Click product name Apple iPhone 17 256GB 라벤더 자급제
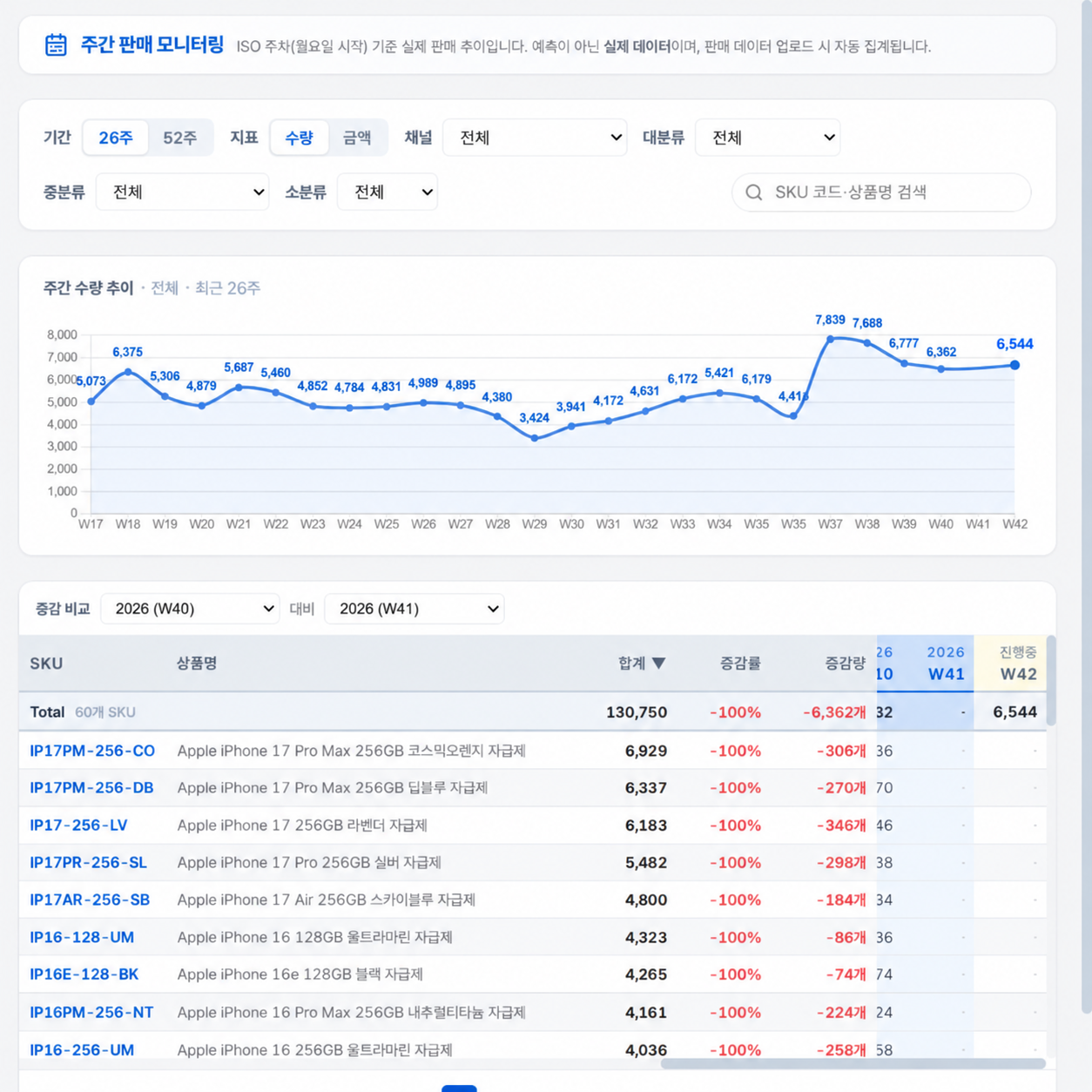 tap(302, 826)
